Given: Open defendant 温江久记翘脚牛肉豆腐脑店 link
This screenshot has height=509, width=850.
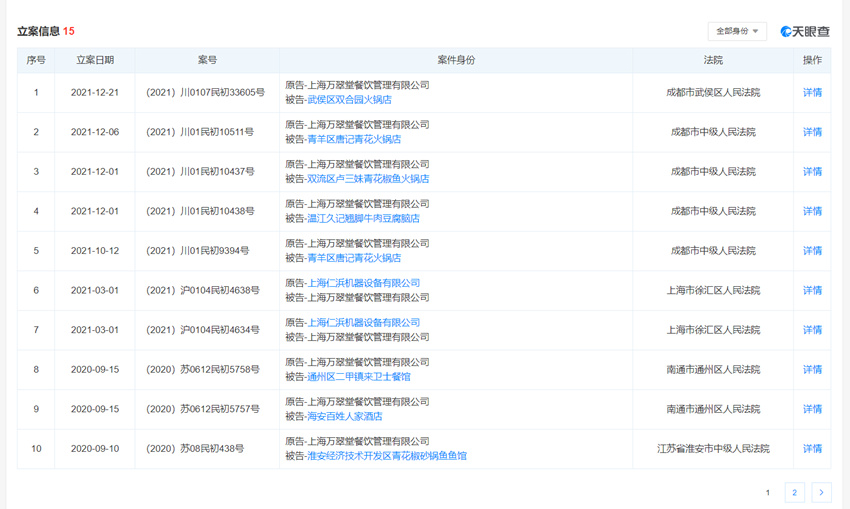Looking at the screenshot, I should tap(363, 218).
